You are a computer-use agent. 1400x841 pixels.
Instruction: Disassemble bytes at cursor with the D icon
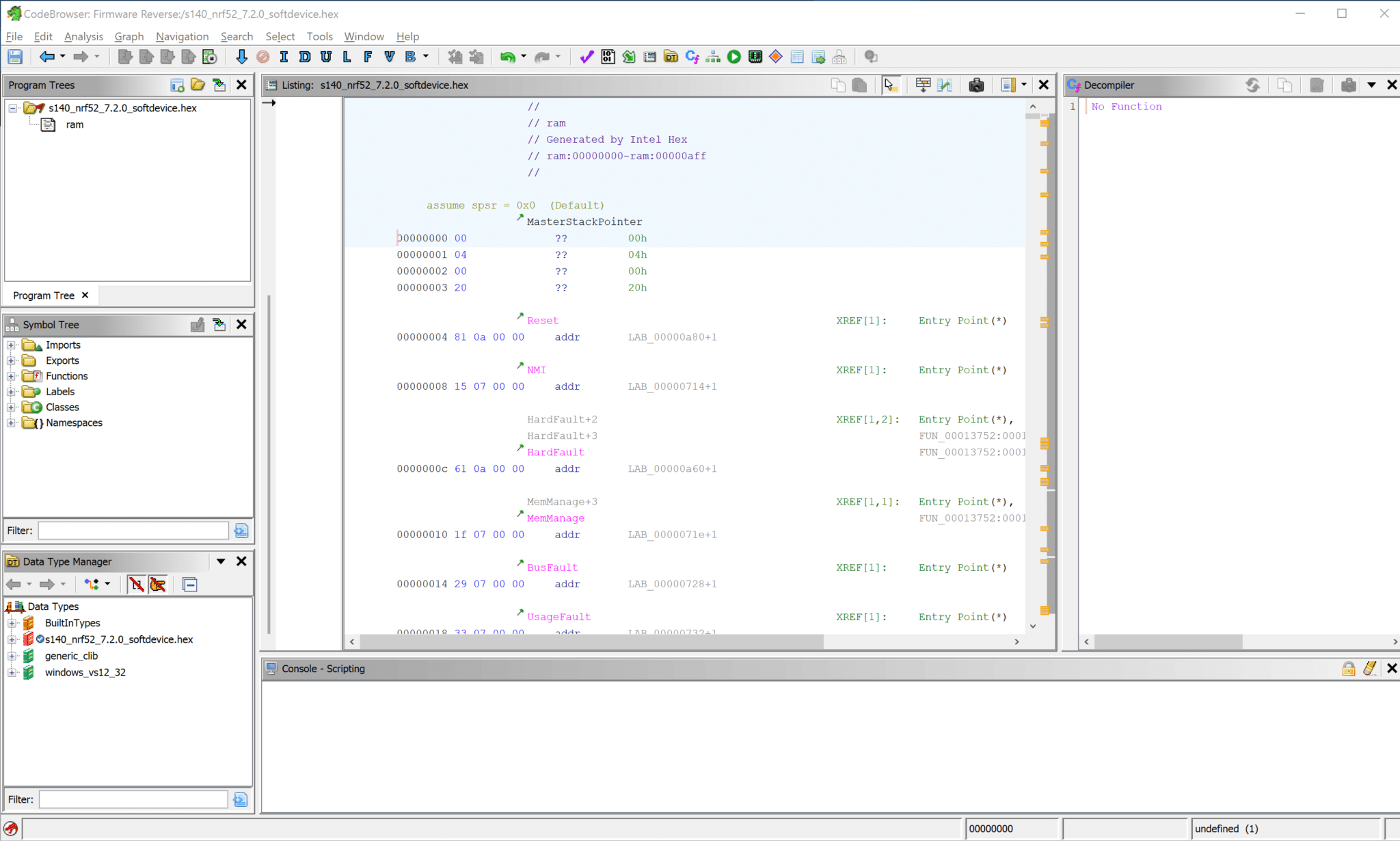tap(304, 57)
